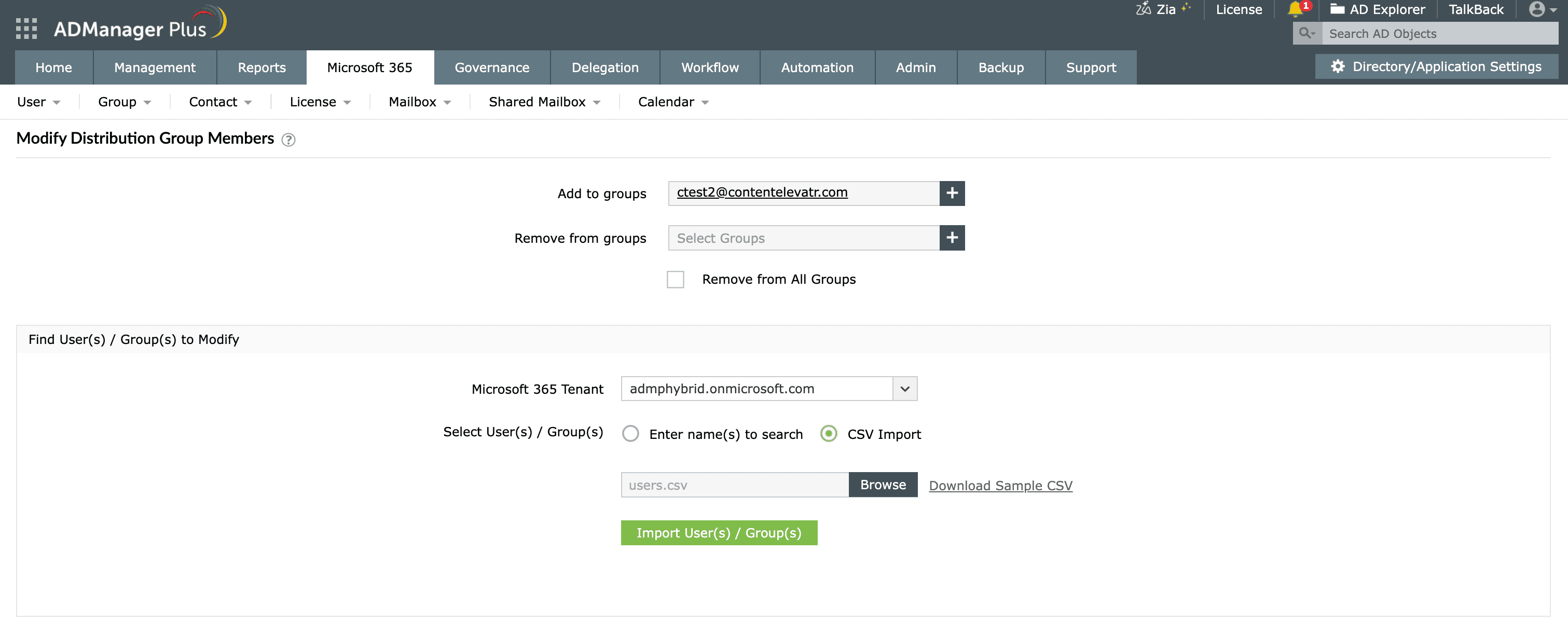Click the ADManager Plus logo
This screenshot has width=1568, height=635.
[140, 24]
